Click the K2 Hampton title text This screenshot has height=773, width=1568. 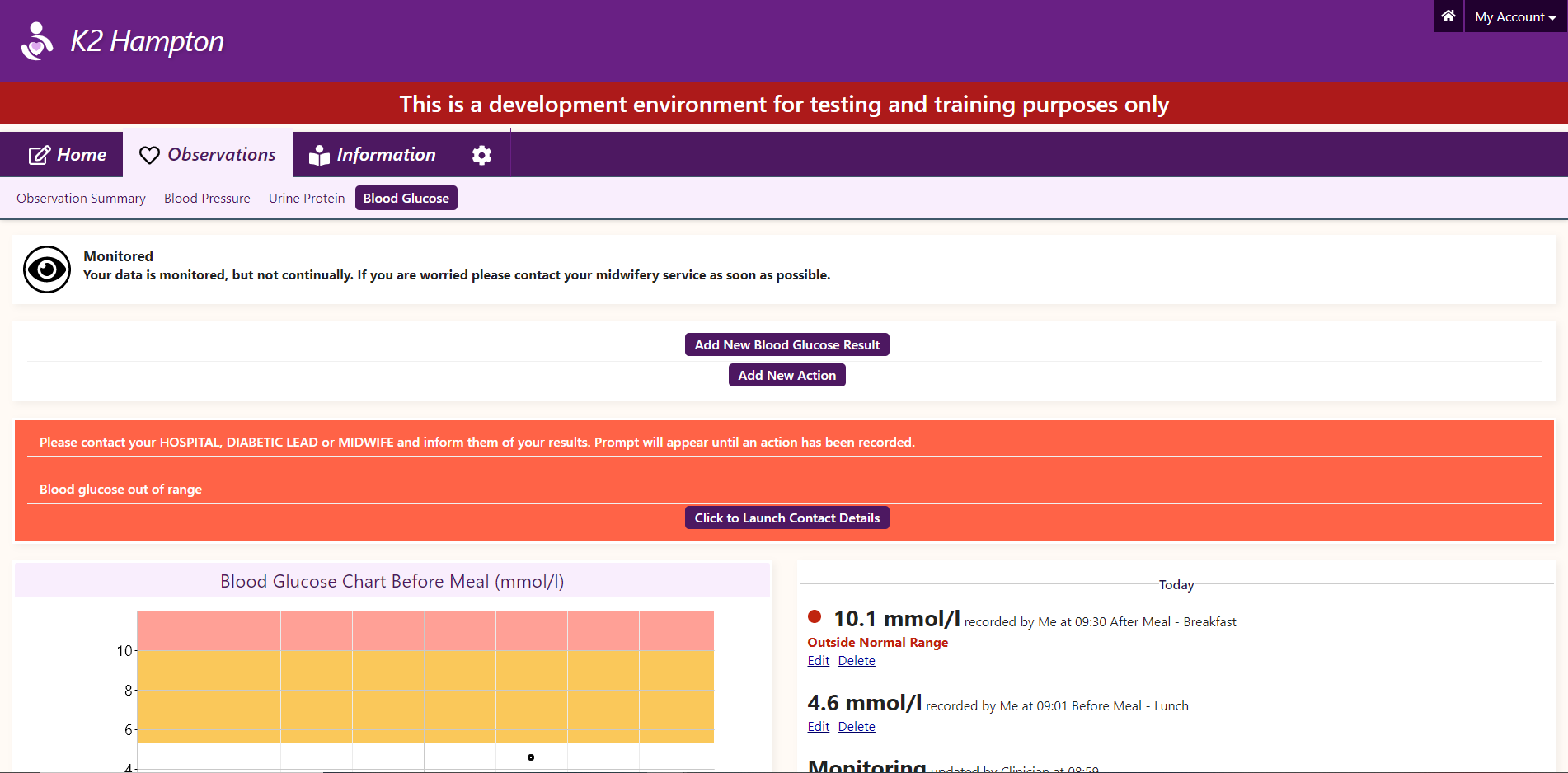pos(148,41)
